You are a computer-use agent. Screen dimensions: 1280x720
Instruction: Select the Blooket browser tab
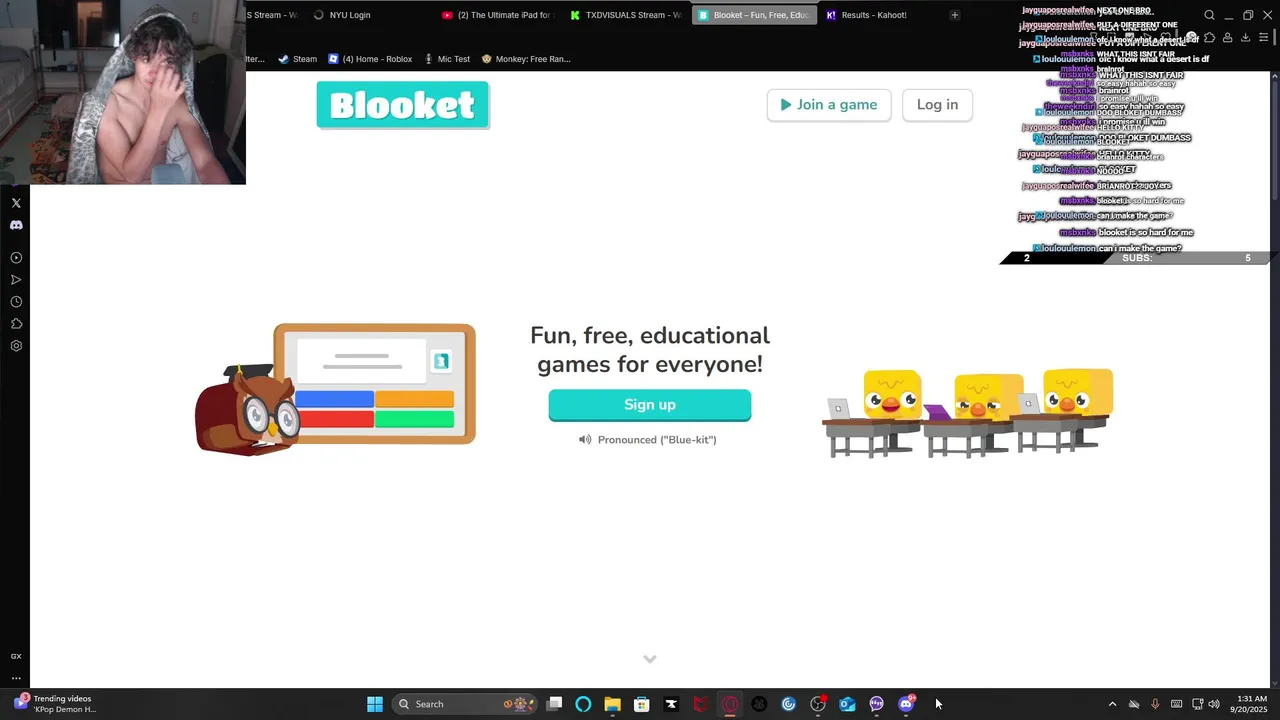755,15
